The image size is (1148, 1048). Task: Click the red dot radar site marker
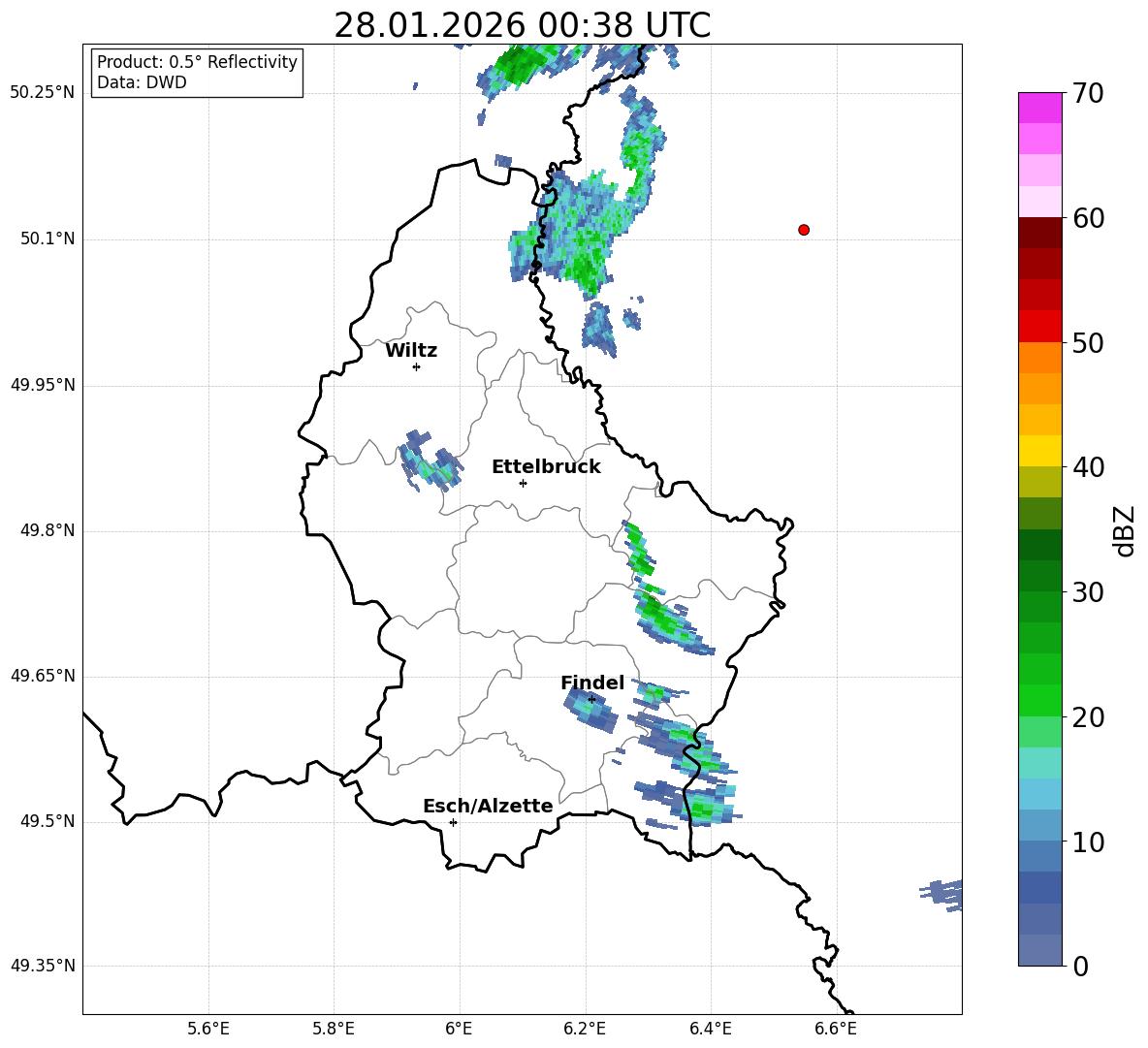(x=804, y=230)
